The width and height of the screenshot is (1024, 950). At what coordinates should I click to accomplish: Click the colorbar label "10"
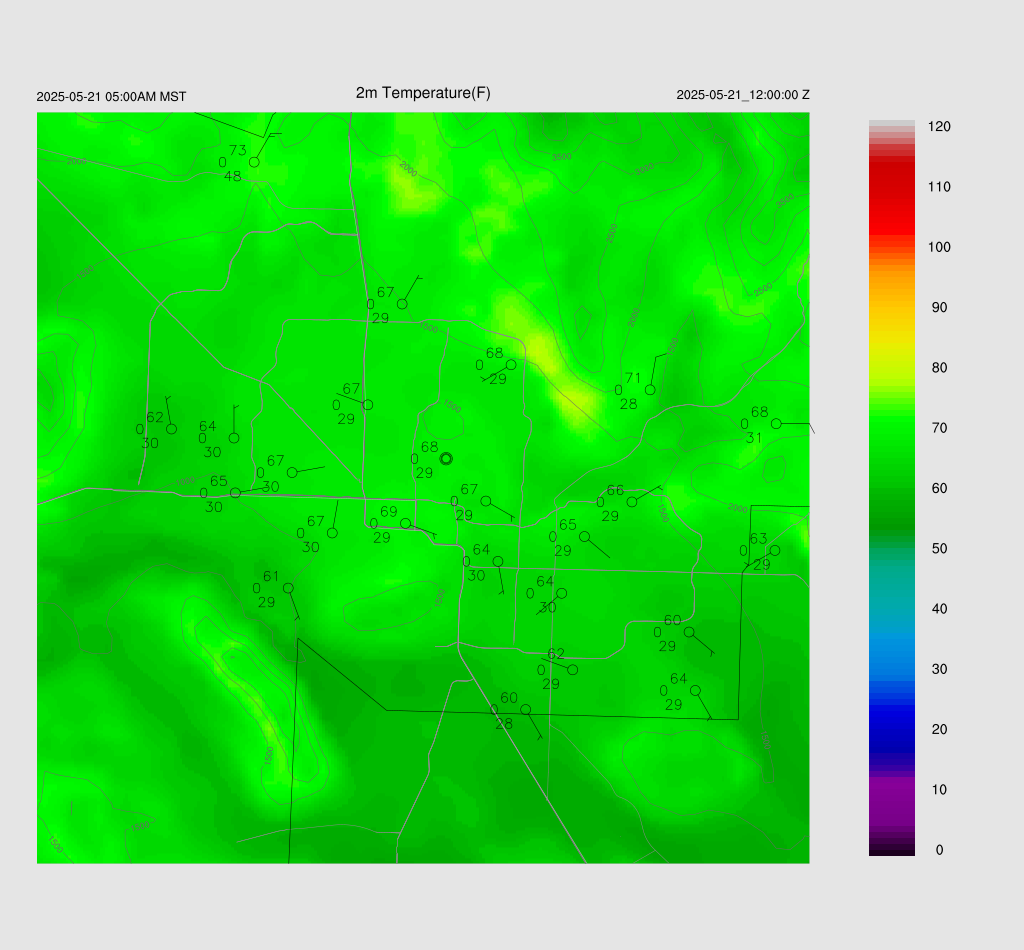click(x=939, y=789)
